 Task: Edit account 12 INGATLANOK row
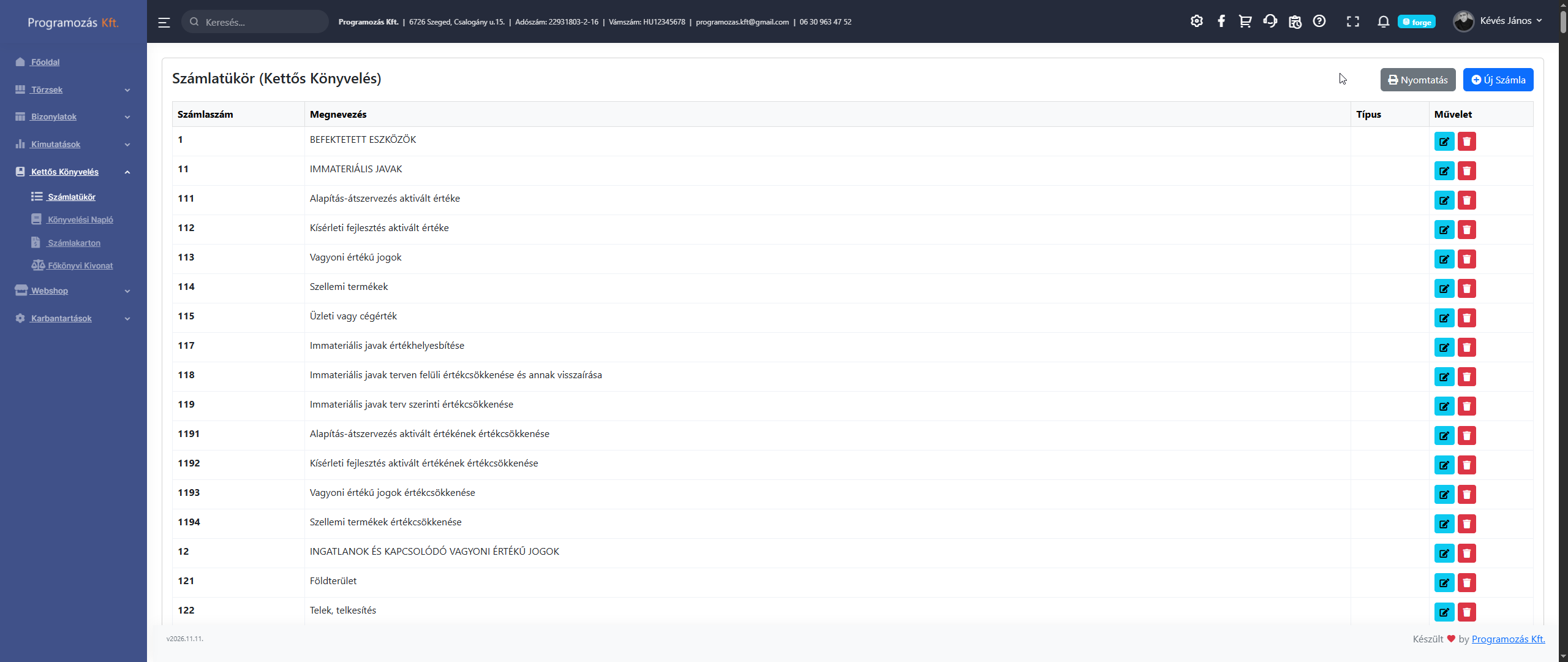tap(1444, 554)
